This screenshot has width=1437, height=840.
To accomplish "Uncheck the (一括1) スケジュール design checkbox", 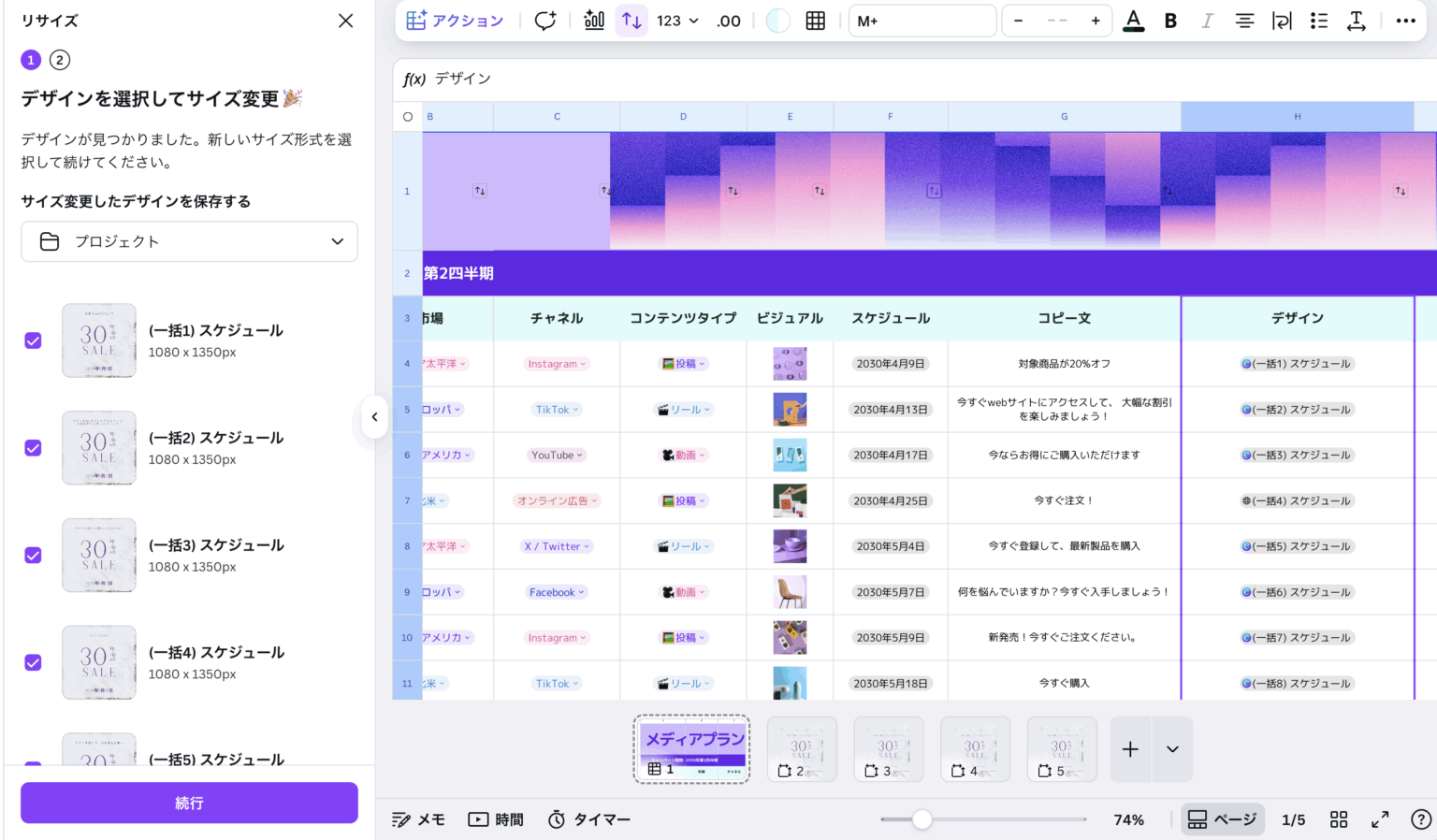I will [x=33, y=340].
